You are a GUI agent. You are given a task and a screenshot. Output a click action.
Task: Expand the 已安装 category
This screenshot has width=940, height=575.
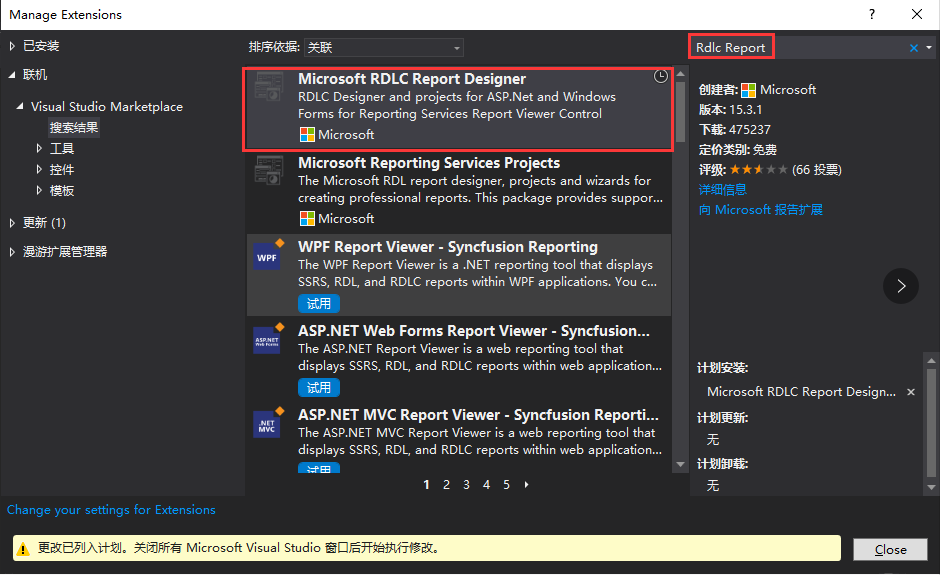tap(12, 46)
